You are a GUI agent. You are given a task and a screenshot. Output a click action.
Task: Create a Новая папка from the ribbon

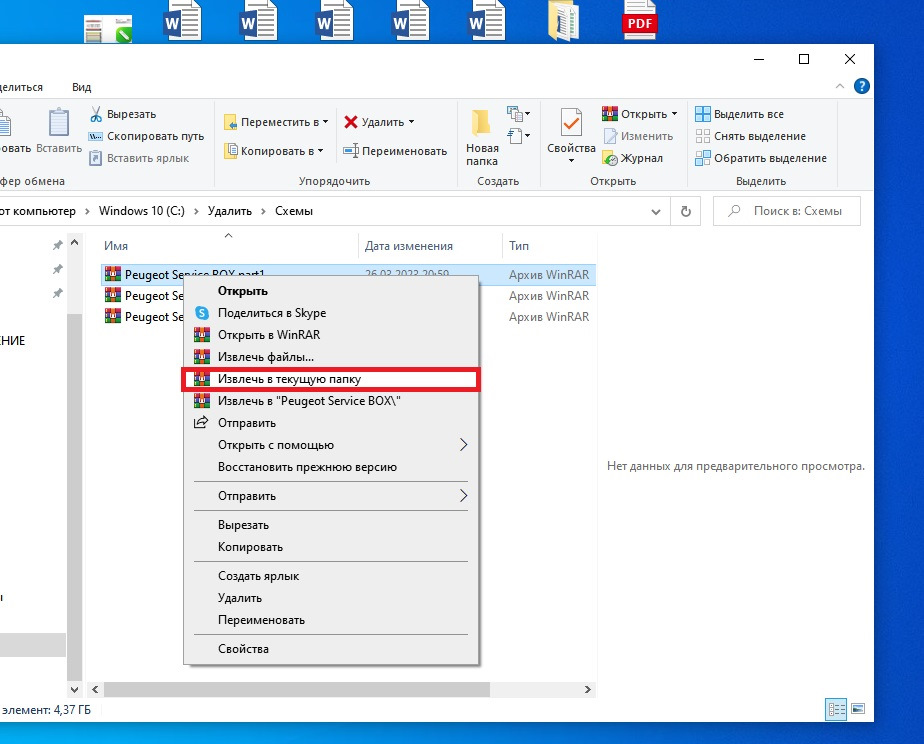point(482,137)
